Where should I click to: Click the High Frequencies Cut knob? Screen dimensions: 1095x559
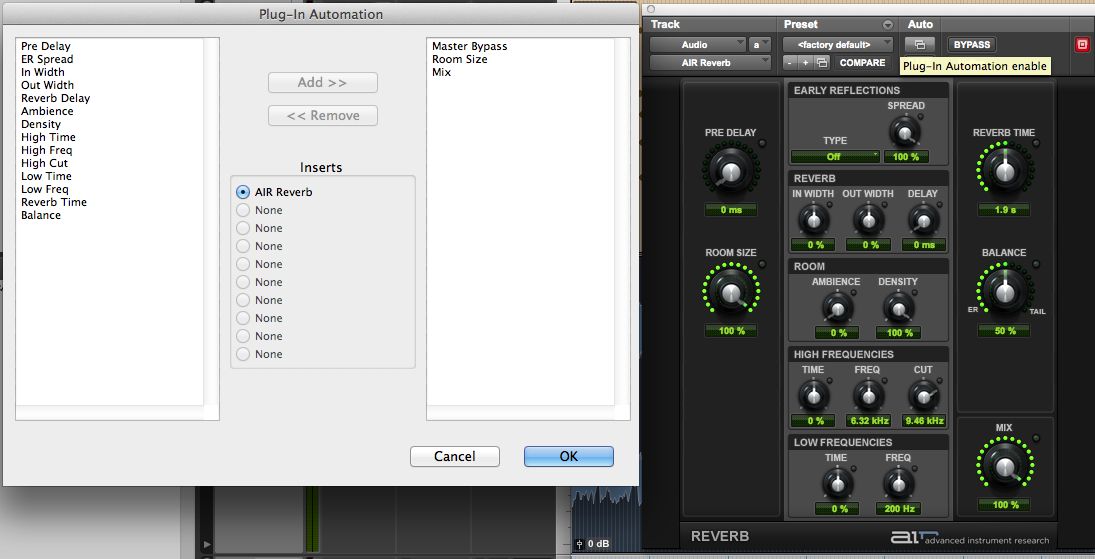pos(923,396)
